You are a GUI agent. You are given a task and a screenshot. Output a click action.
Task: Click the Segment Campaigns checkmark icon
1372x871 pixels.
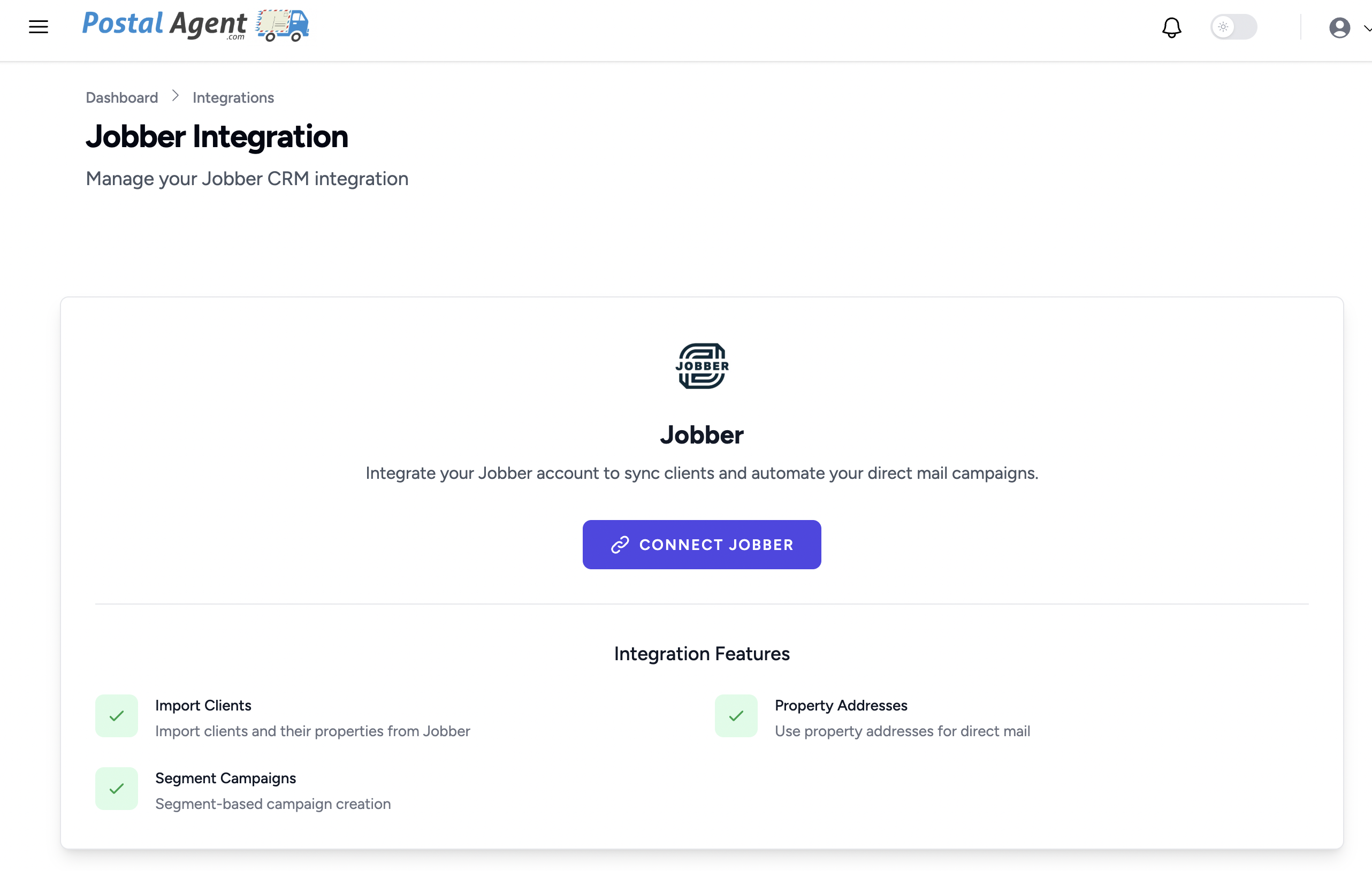click(x=116, y=789)
